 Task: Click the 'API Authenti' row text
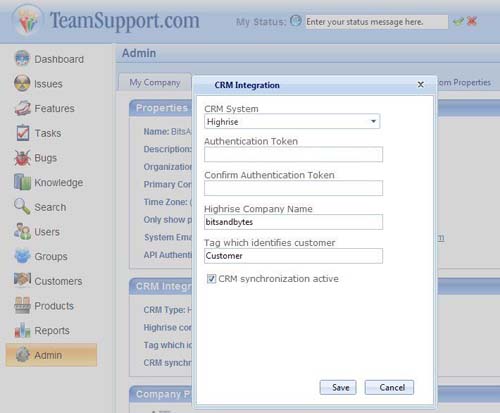(168, 255)
